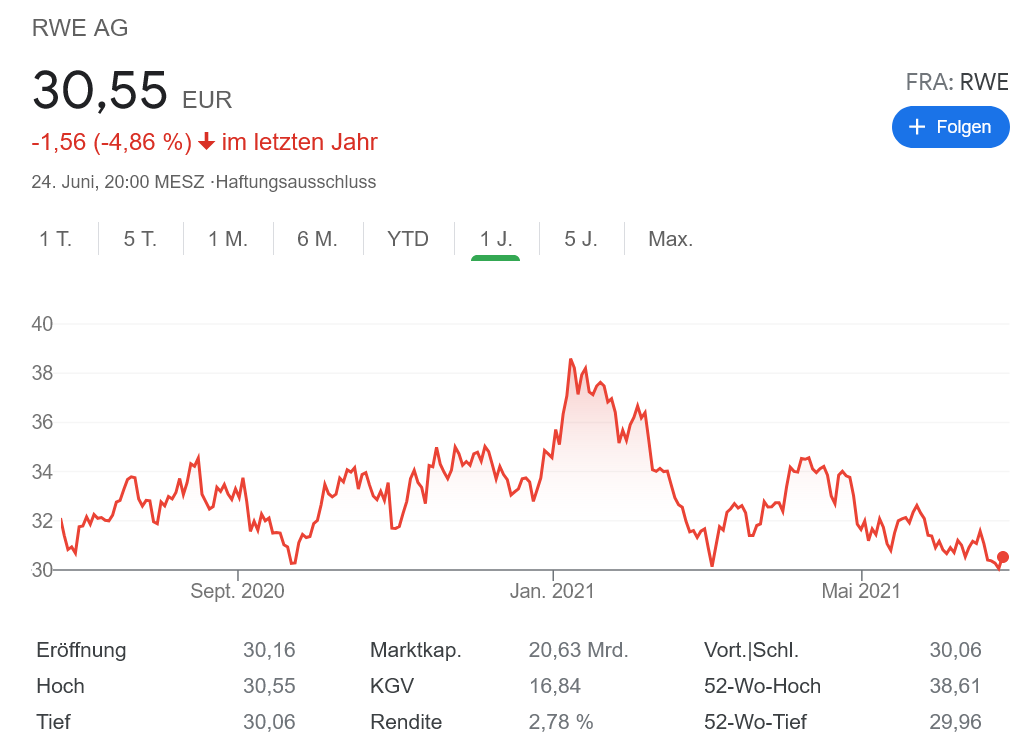Click the FRA: RWE exchange listing
The height and width of the screenshot is (756, 1020).
coord(957,82)
